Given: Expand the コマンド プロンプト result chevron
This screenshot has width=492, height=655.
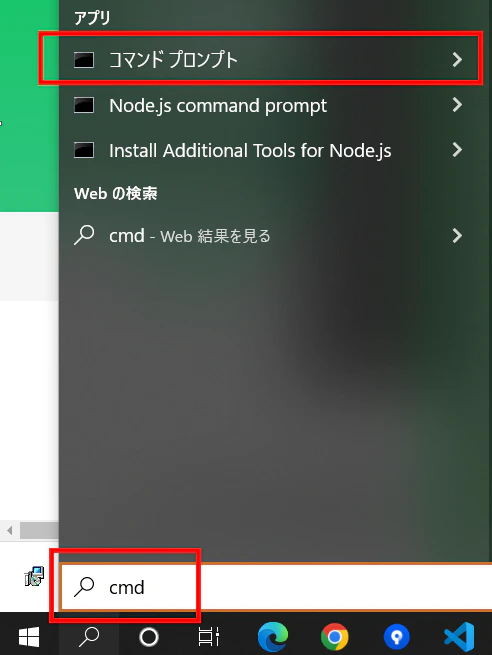Looking at the screenshot, I should 457,59.
